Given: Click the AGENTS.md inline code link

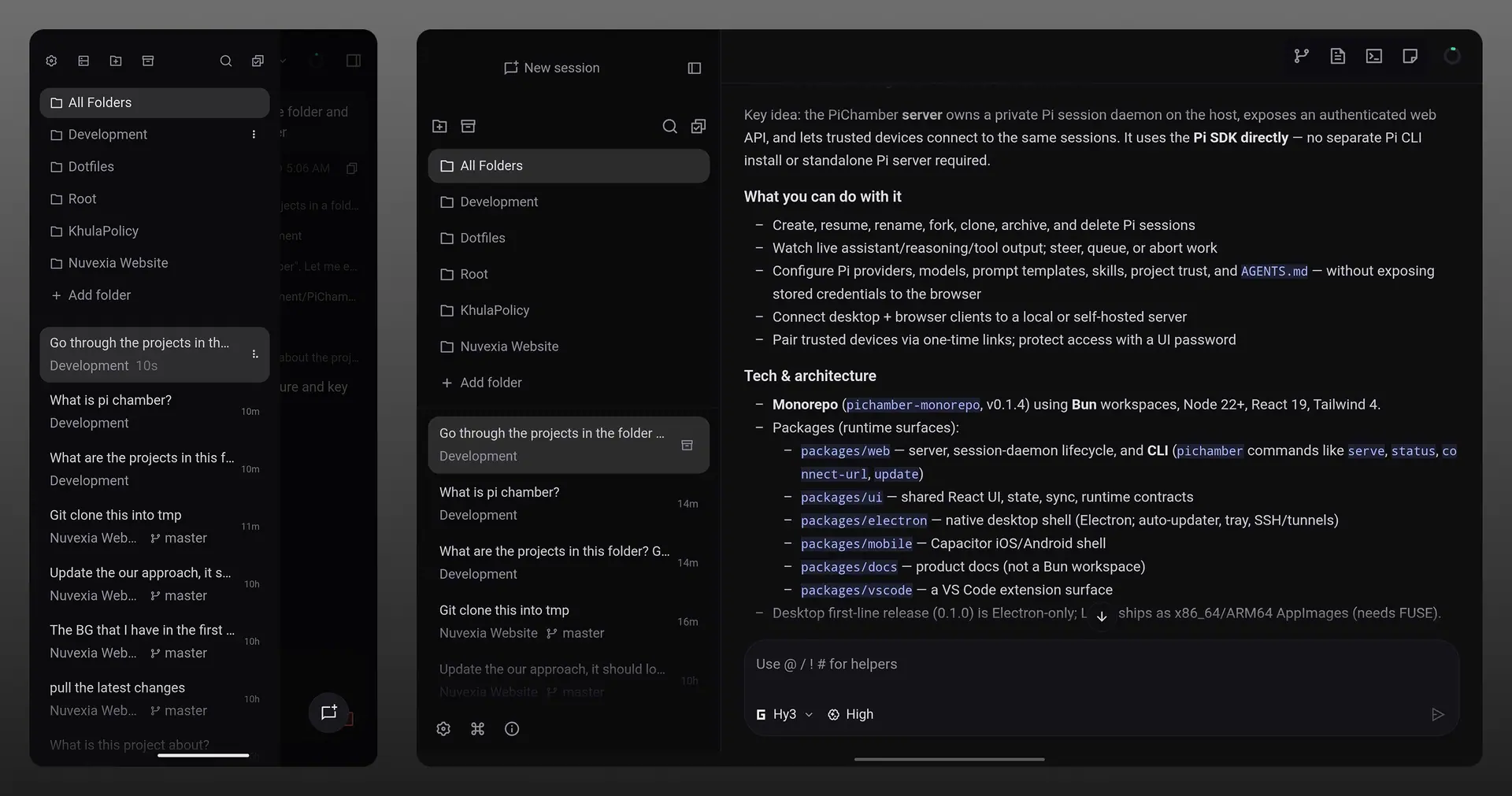Looking at the screenshot, I should (1274, 272).
